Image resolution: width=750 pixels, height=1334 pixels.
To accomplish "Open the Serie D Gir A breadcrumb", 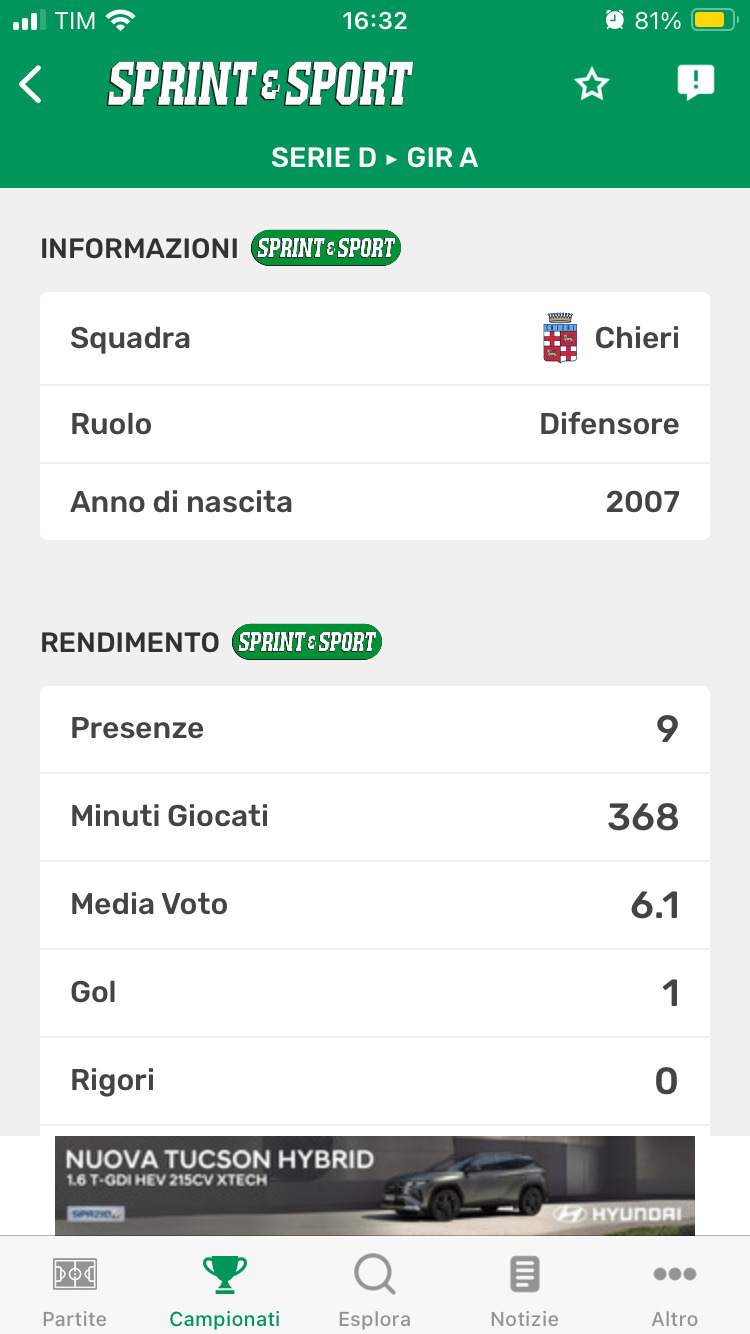I will (x=375, y=158).
